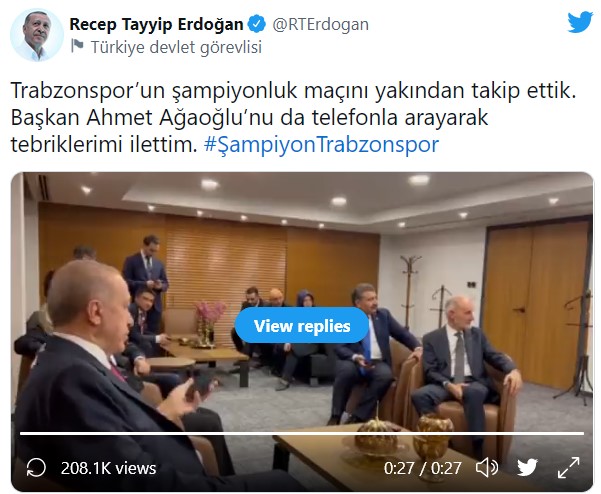601x494 pixels.
Task: Click the Recep Tayyip Erdoğan display name
Action: coord(156,25)
